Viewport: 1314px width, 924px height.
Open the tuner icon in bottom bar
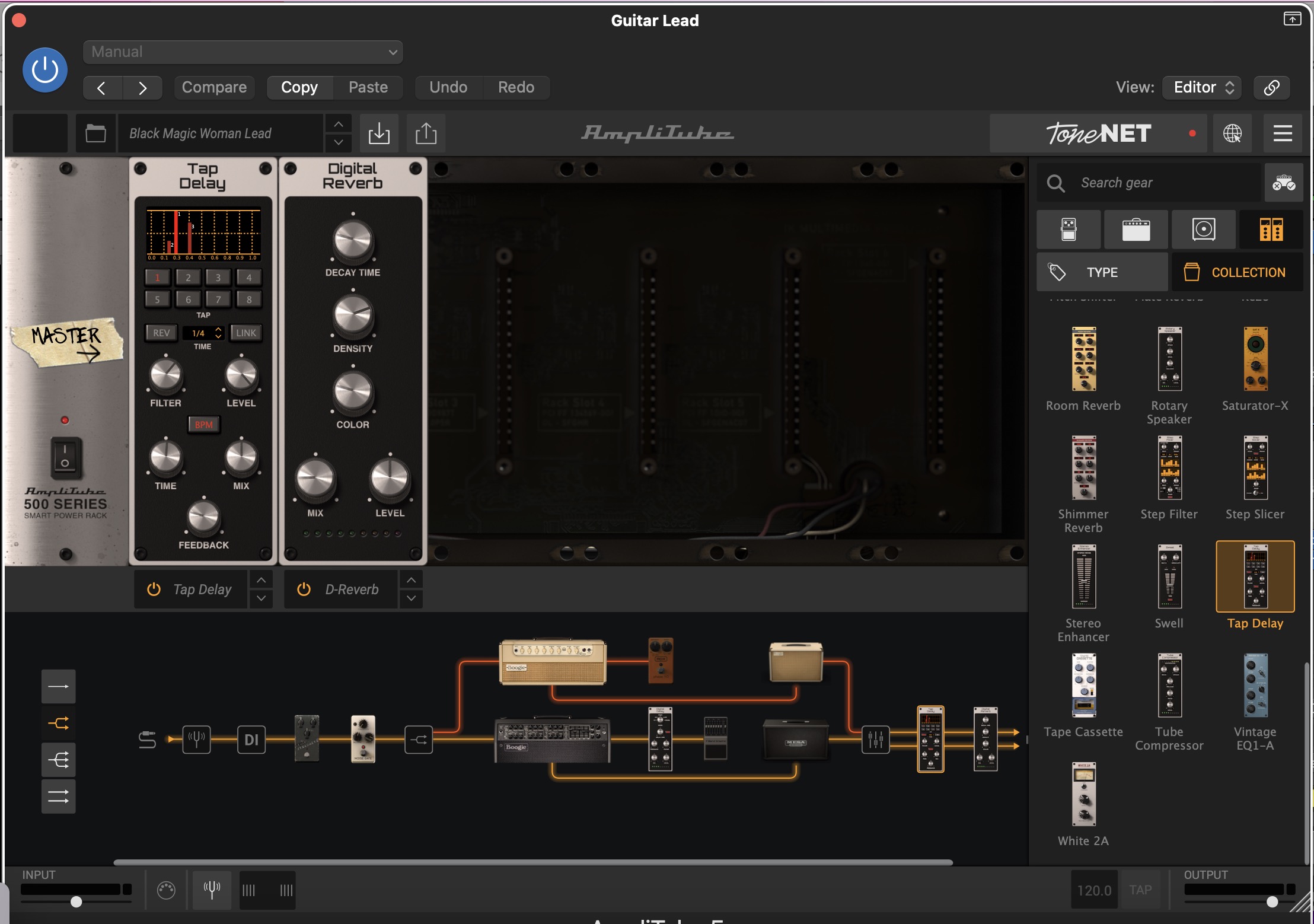(212, 890)
